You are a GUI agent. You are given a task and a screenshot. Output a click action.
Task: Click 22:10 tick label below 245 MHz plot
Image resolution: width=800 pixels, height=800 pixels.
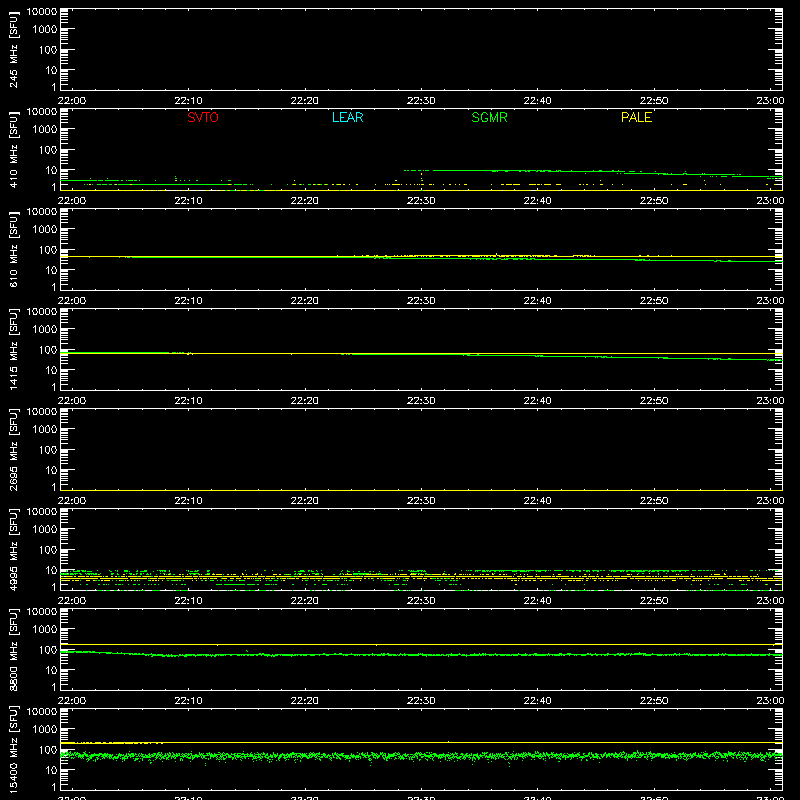click(x=188, y=101)
